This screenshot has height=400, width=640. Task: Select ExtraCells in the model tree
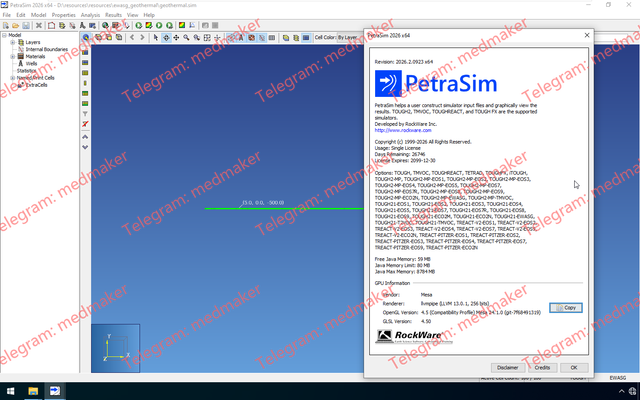coord(36,85)
